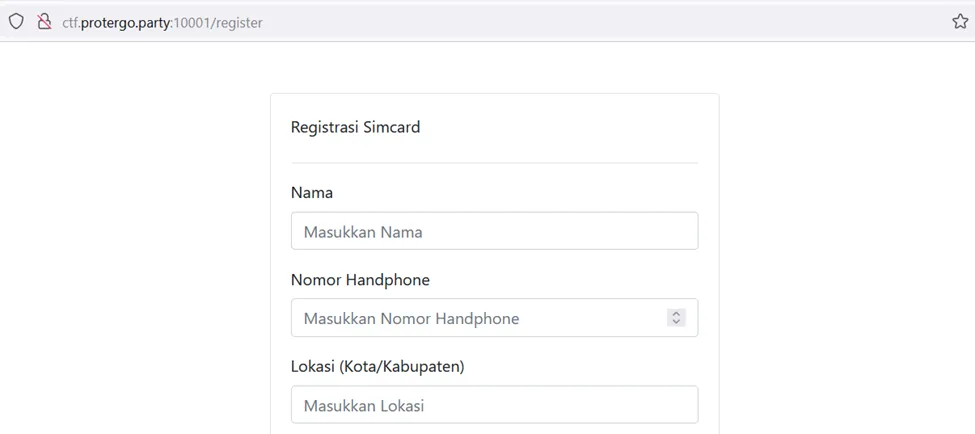The image size is (975, 434).
Task: Open the insecure connection lock icon
Action: tap(44, 21)
